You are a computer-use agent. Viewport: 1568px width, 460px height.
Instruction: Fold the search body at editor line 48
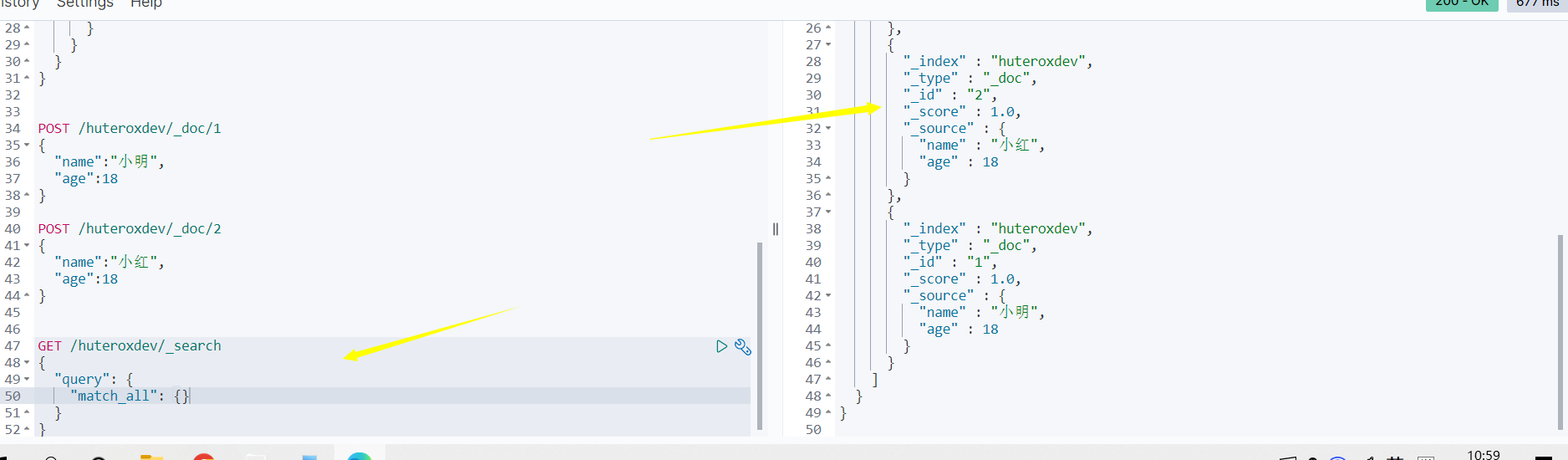click(x=27, y=363)
